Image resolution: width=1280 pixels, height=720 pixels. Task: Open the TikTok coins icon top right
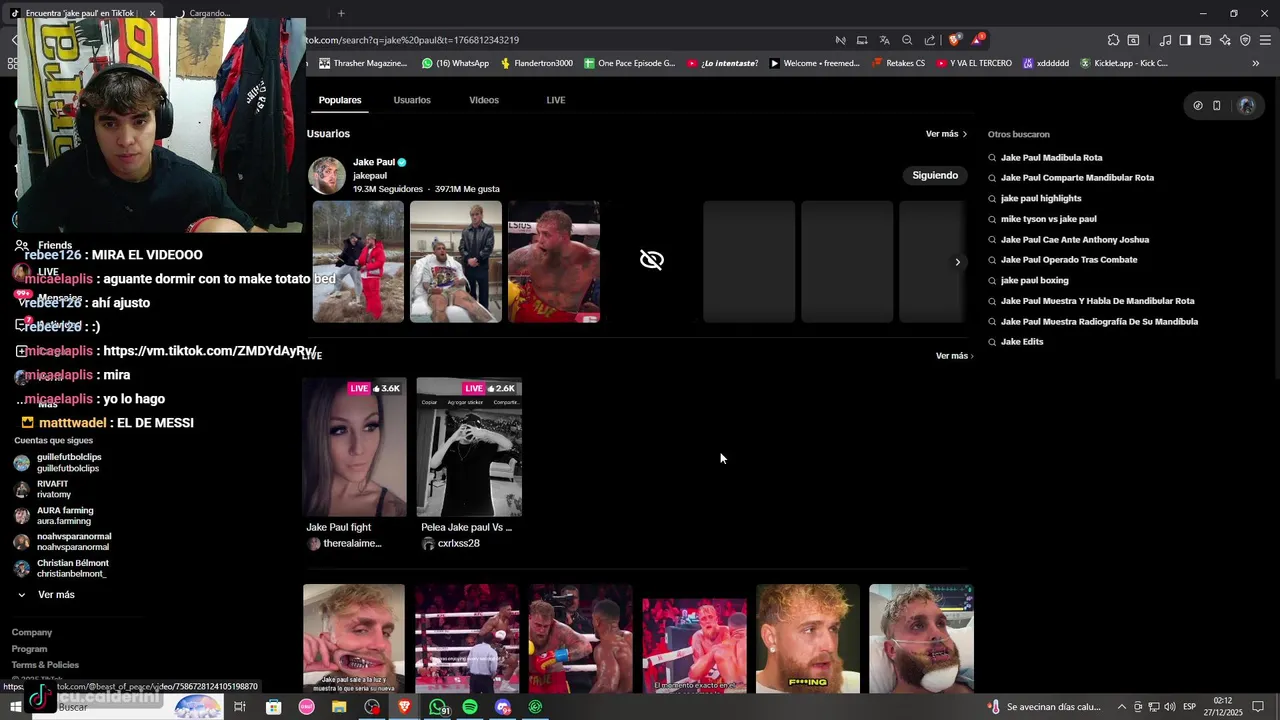(x=1198, y=105)
